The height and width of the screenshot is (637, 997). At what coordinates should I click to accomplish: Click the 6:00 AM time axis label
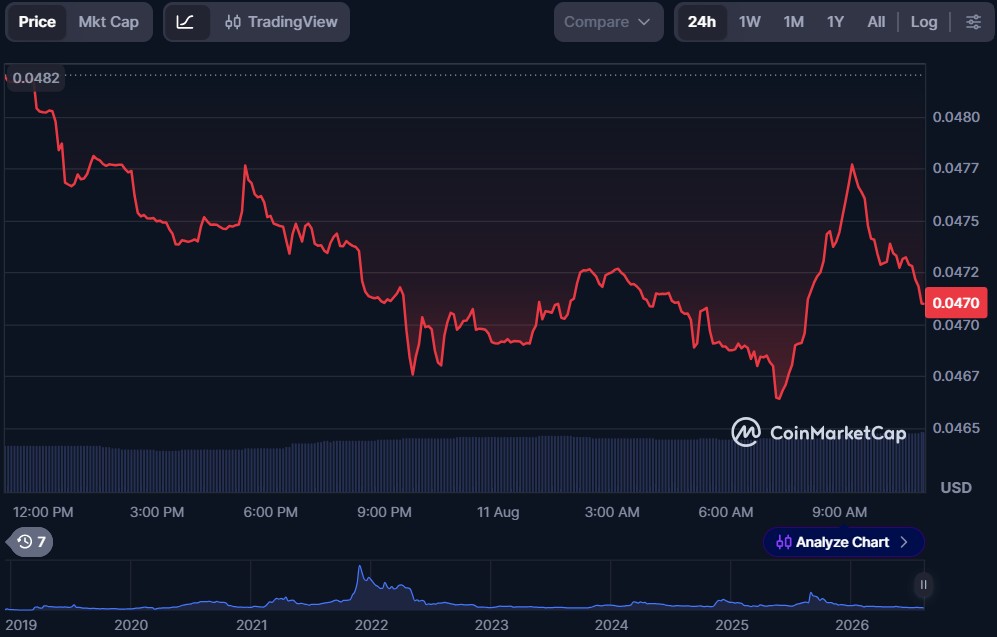tap(725, 512)
